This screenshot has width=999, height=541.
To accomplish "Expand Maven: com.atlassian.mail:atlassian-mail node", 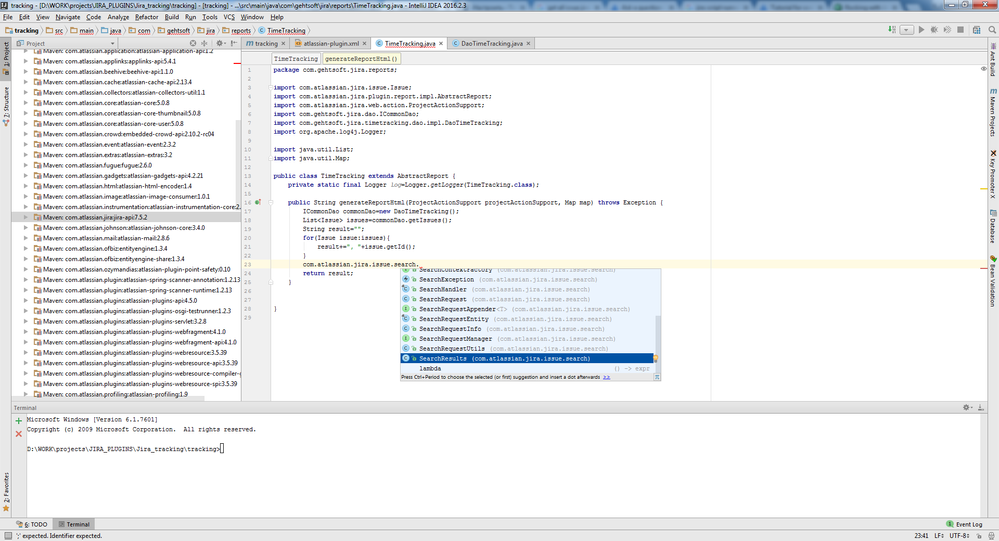I will 25,238.
